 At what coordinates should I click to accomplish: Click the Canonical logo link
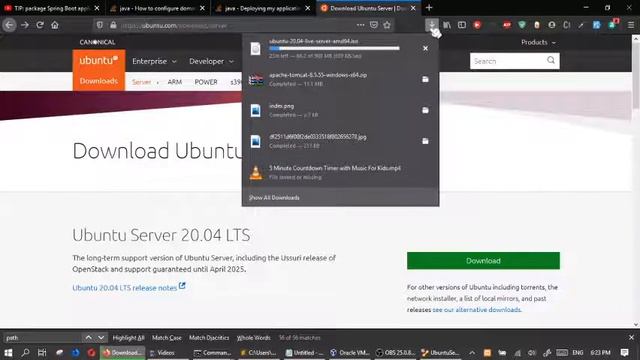[97, 42]
